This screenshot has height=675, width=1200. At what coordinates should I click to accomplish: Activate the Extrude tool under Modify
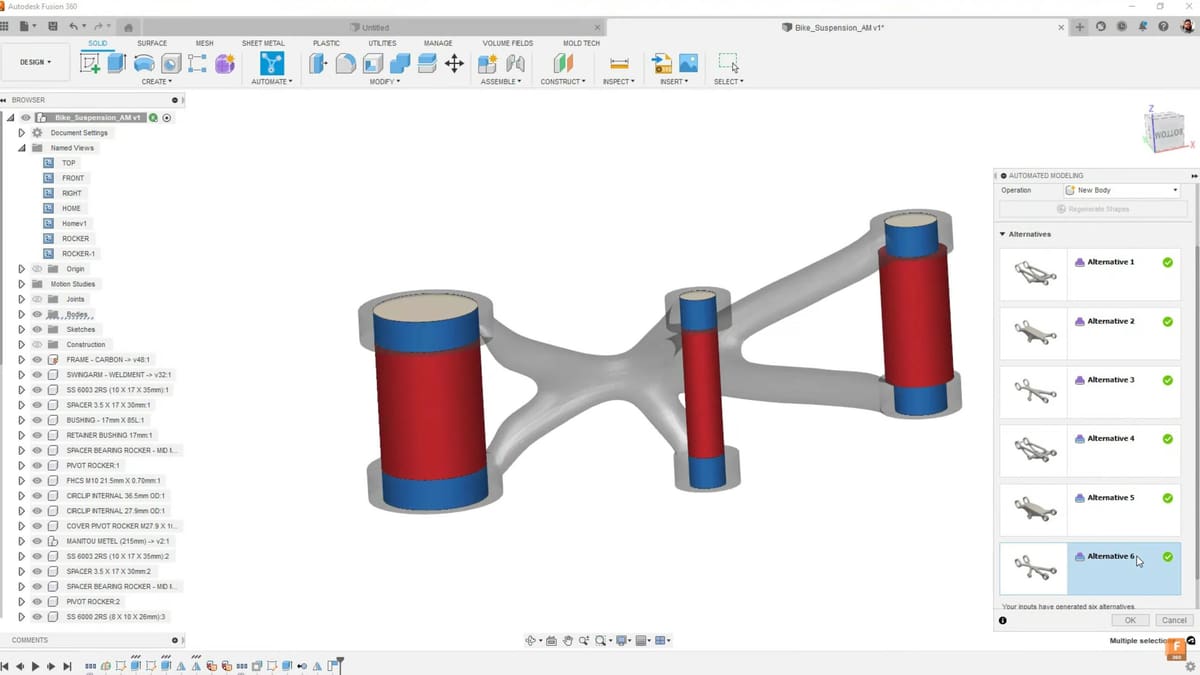coord(318,62)
